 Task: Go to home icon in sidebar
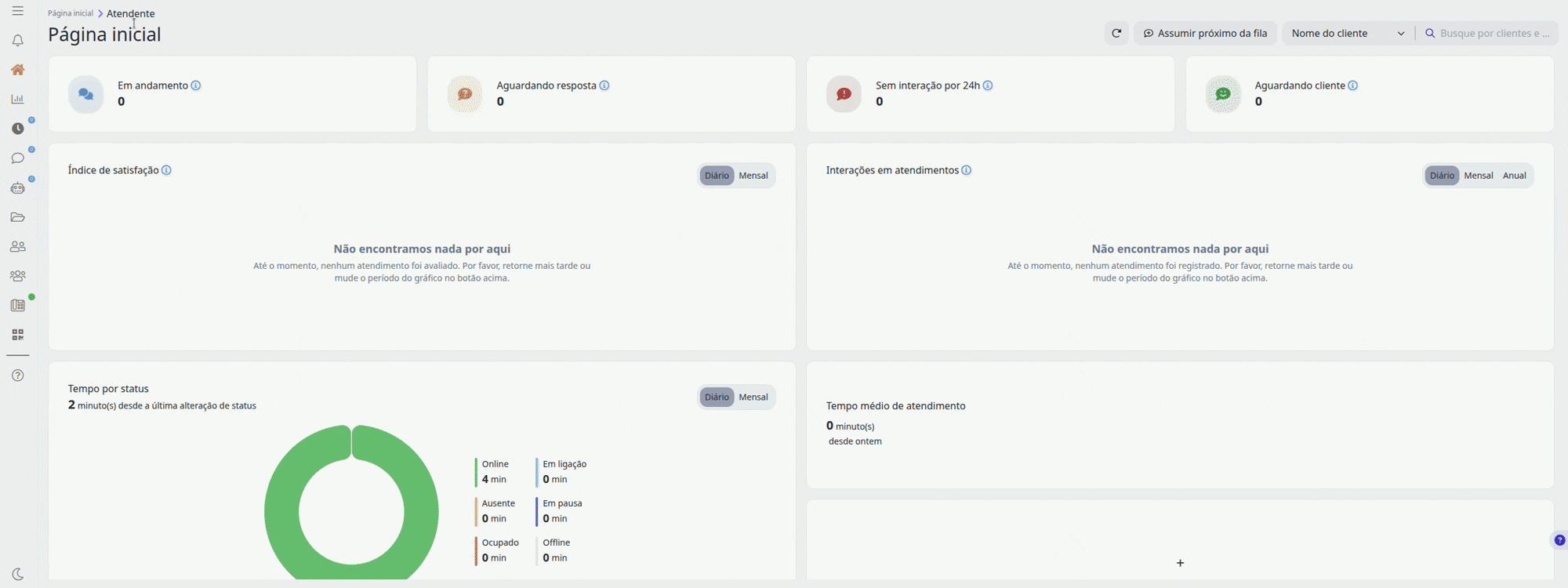[17, 70]
